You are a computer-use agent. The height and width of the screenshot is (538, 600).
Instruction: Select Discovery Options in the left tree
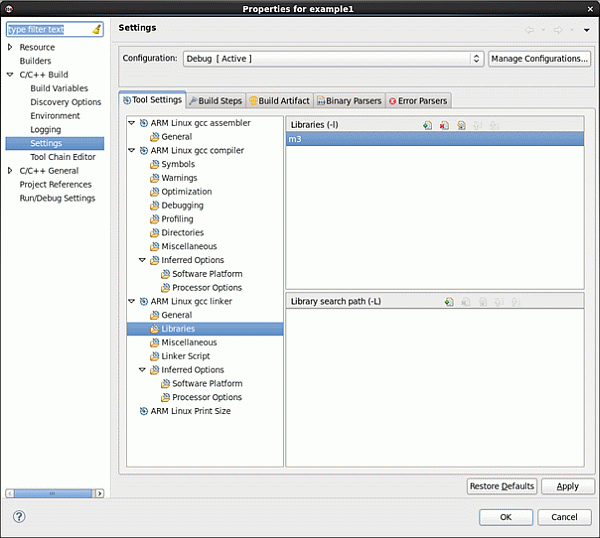pos(65,102)
